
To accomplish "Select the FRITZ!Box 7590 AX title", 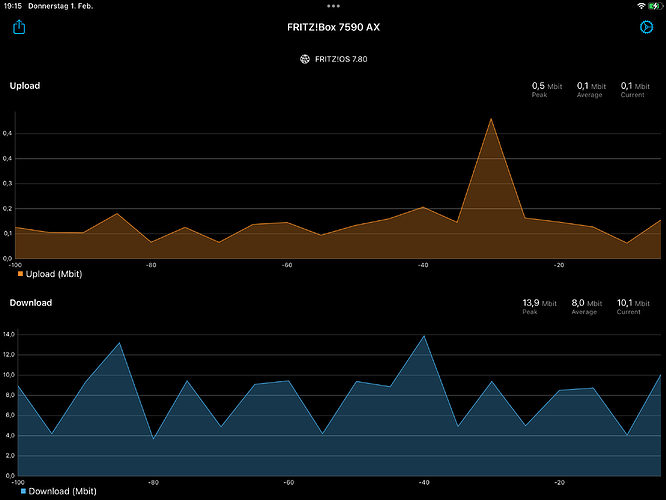I will [x=333, y=27].
